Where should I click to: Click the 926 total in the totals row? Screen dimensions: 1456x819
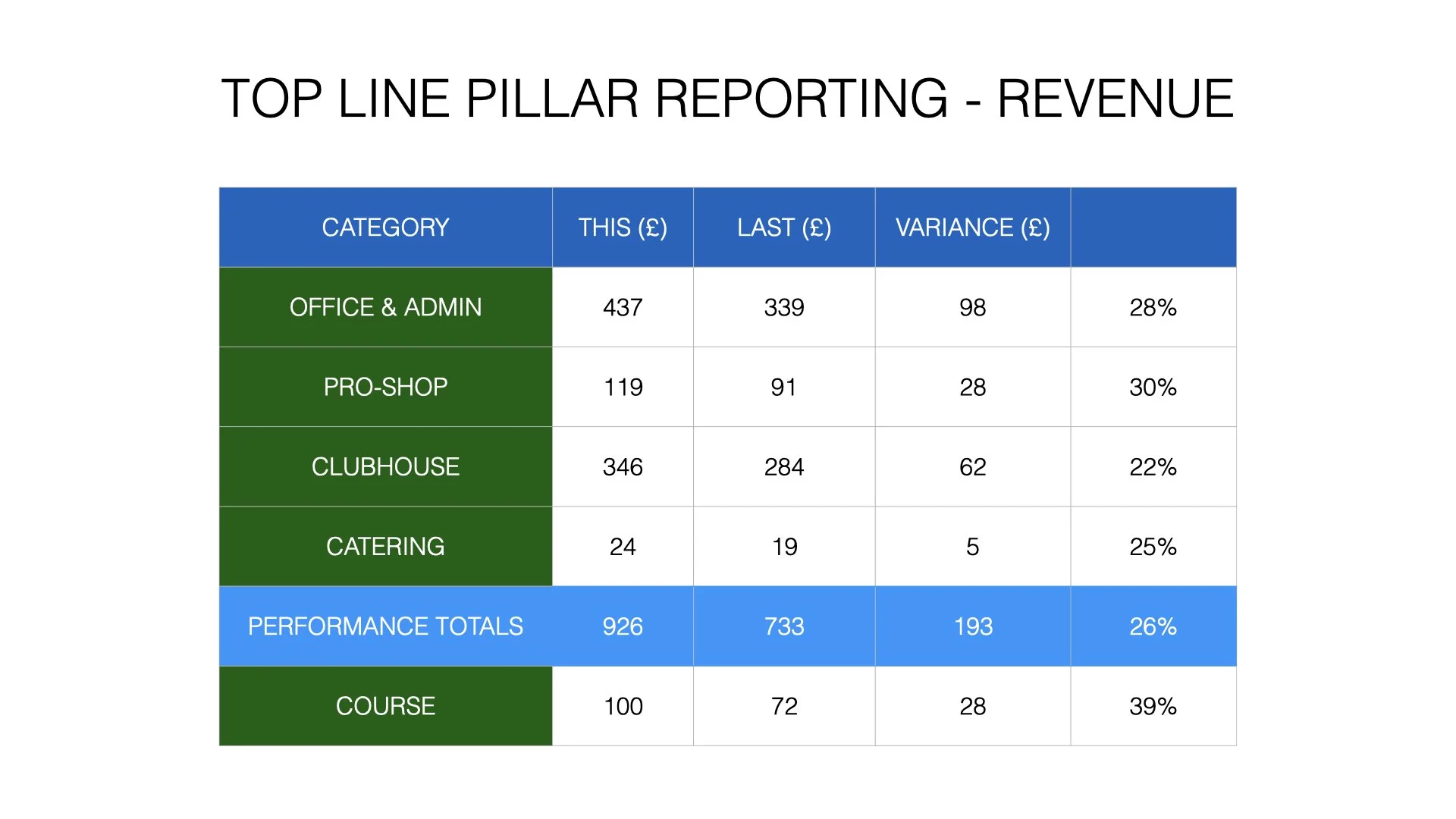(623, 626)
